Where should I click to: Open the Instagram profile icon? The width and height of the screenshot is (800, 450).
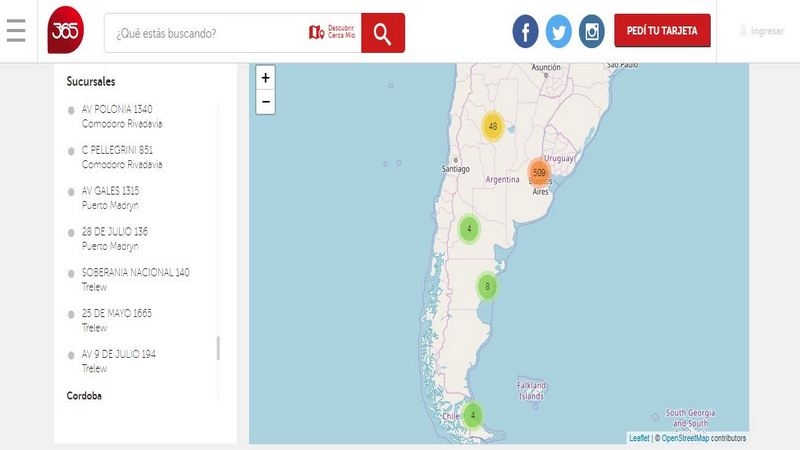(x=593, y=32)
